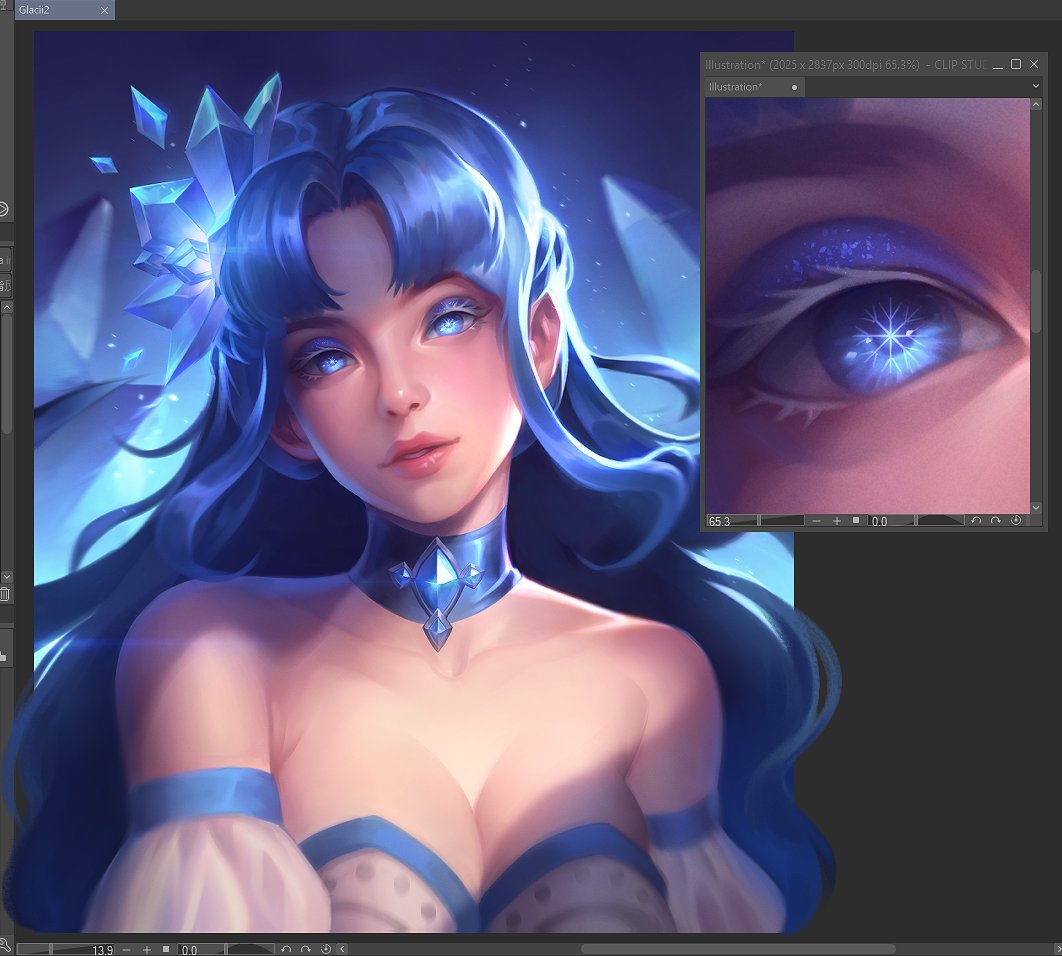Zoom out main canvas with minus icon
The image size is (1062, 956).
127,950
